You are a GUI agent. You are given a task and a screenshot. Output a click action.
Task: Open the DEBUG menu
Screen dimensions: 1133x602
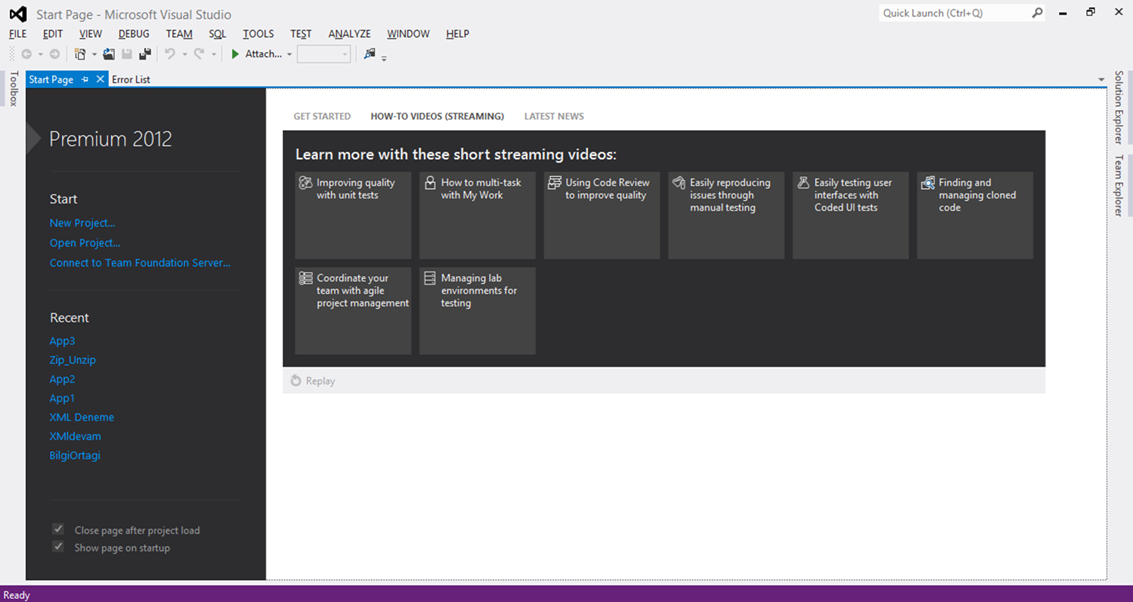pyautogui.click(x=134, y=34)
